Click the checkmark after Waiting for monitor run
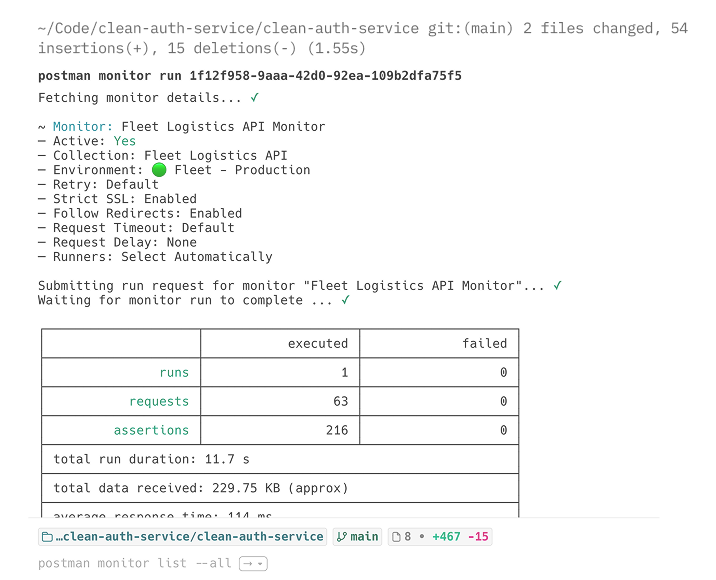 click(x=345, y=300)
